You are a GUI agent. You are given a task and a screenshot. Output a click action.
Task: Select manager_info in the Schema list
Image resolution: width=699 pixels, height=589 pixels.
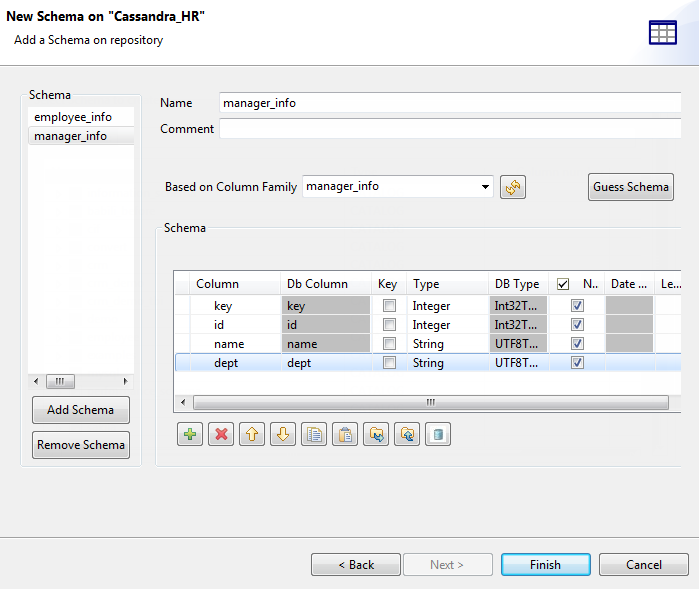tap(71, 136)
